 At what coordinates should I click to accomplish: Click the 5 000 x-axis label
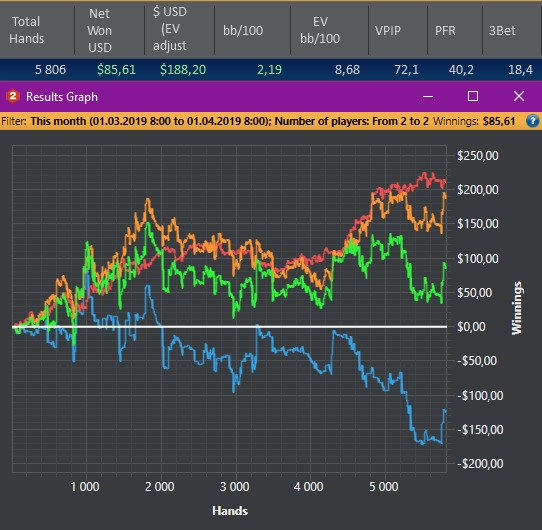coord(384,487)
